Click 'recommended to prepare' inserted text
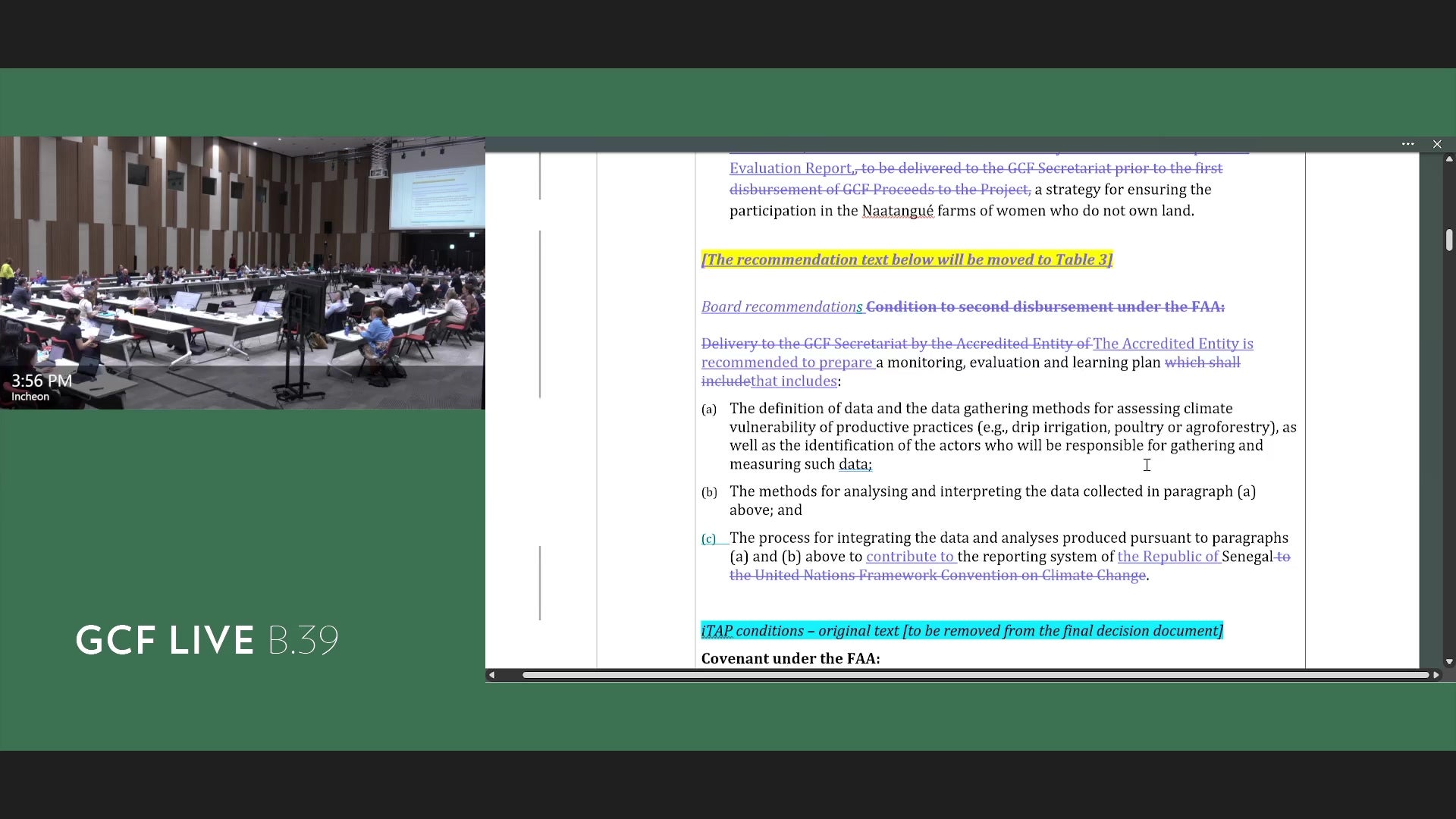The height and width of the screenshot is (819, 1456). [787, 362]
